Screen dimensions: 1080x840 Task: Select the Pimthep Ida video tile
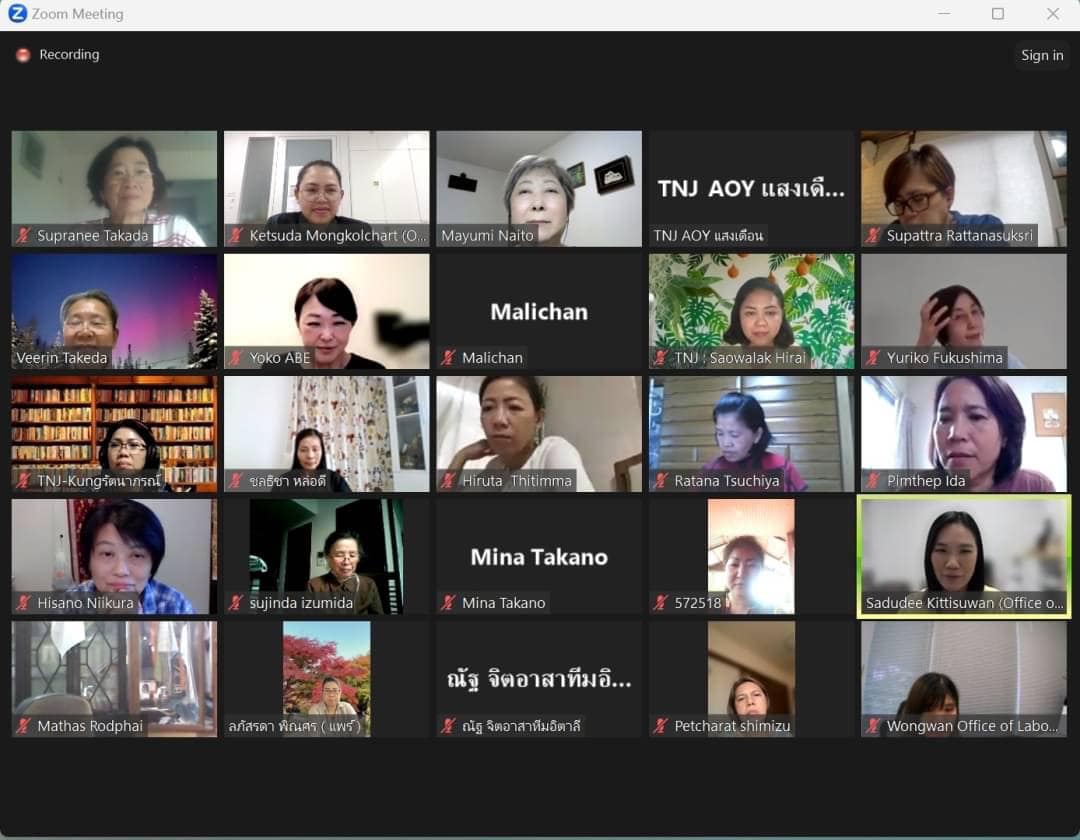pyautogui.click(x=964, y=434)
